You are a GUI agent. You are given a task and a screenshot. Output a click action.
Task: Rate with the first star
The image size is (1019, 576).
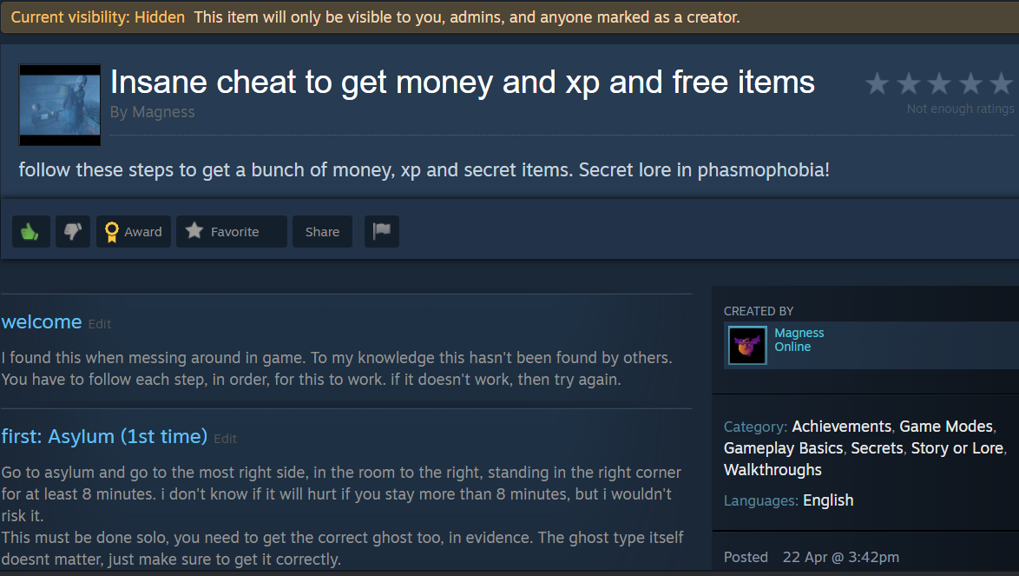pyautogui.click(x=877, y=83)
